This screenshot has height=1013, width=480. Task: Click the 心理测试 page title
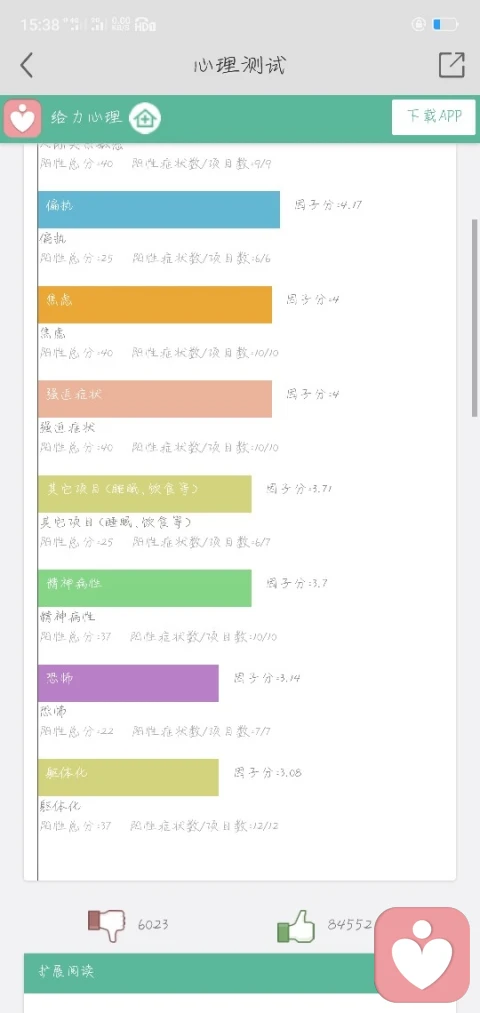tap(239, 65)
